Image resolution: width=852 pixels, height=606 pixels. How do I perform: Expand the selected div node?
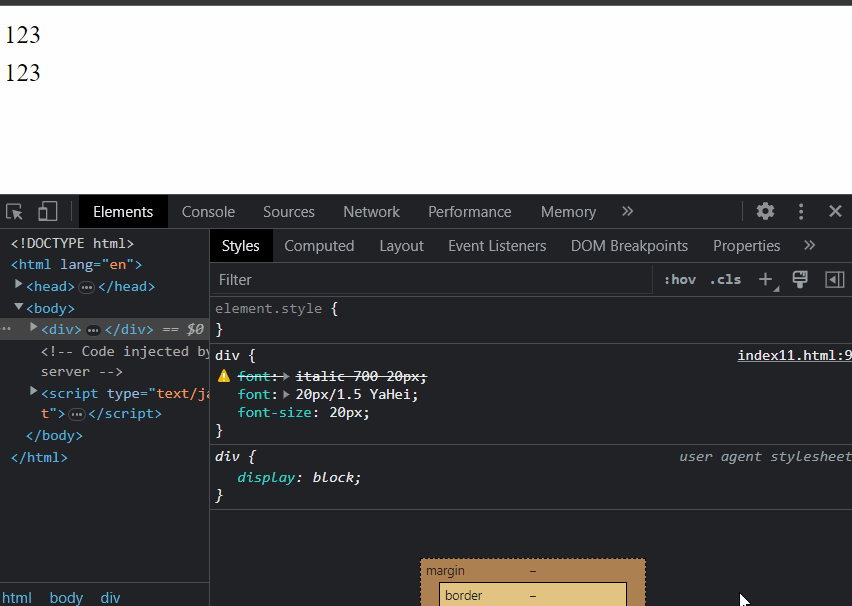click(33, 327)
